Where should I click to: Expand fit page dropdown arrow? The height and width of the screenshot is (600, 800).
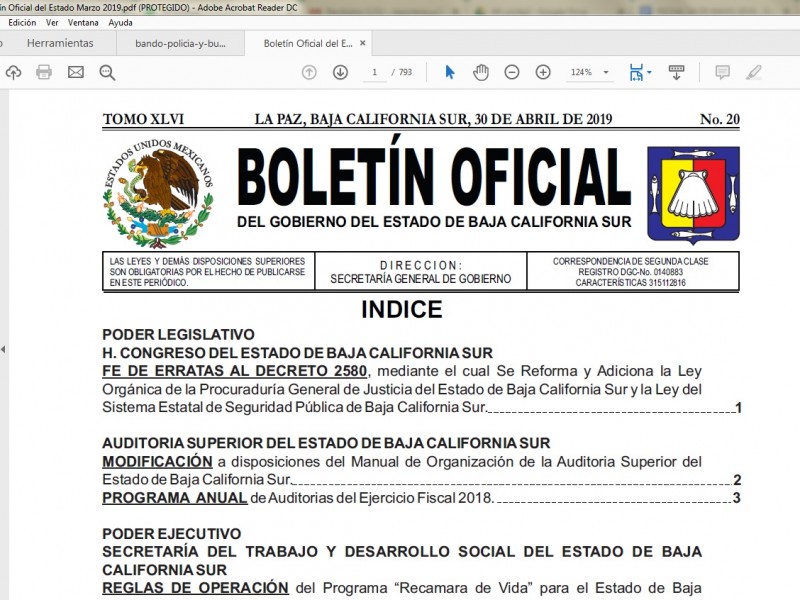(649, 72)
